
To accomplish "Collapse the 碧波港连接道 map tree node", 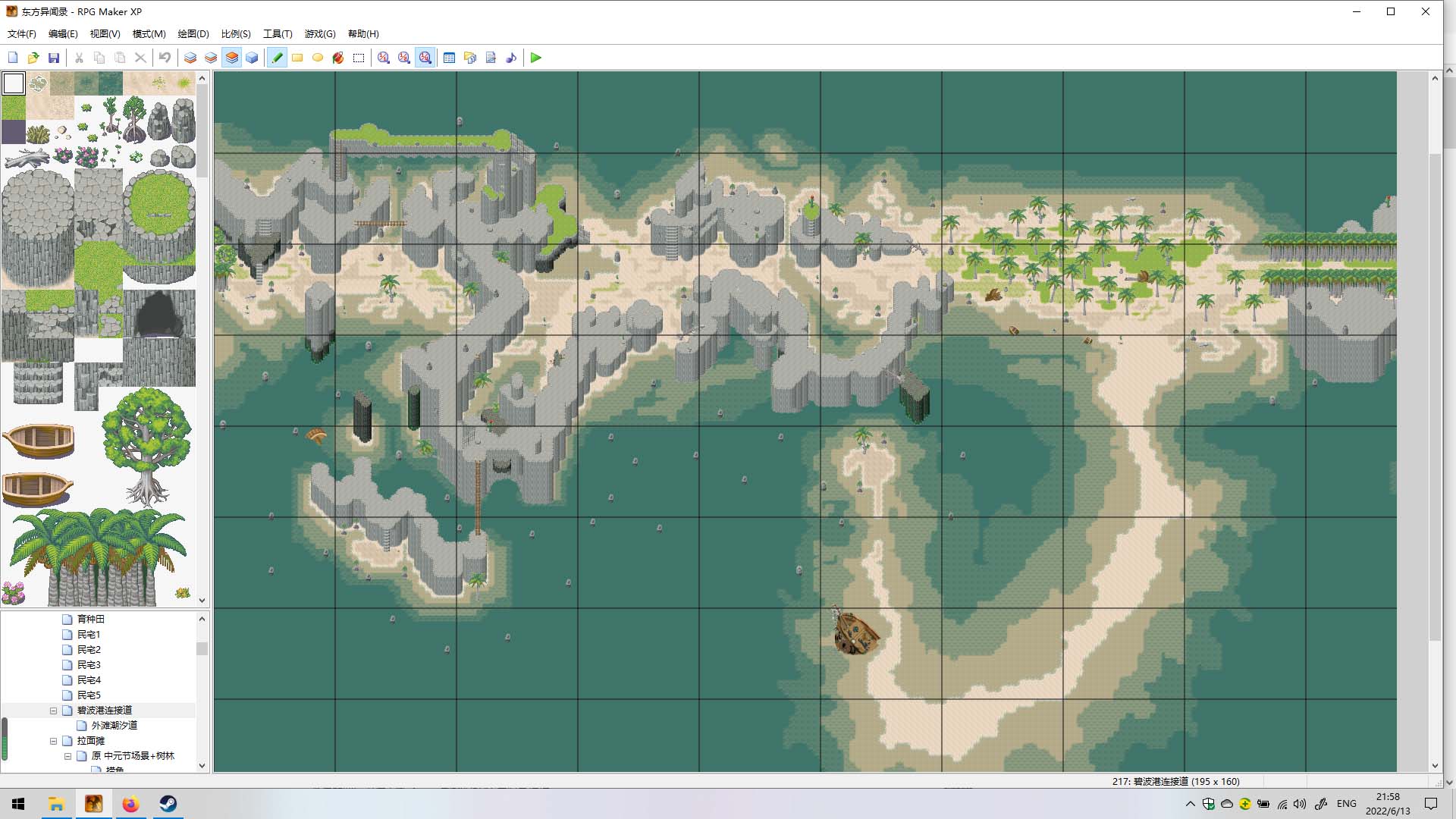I will click(53, 711).
